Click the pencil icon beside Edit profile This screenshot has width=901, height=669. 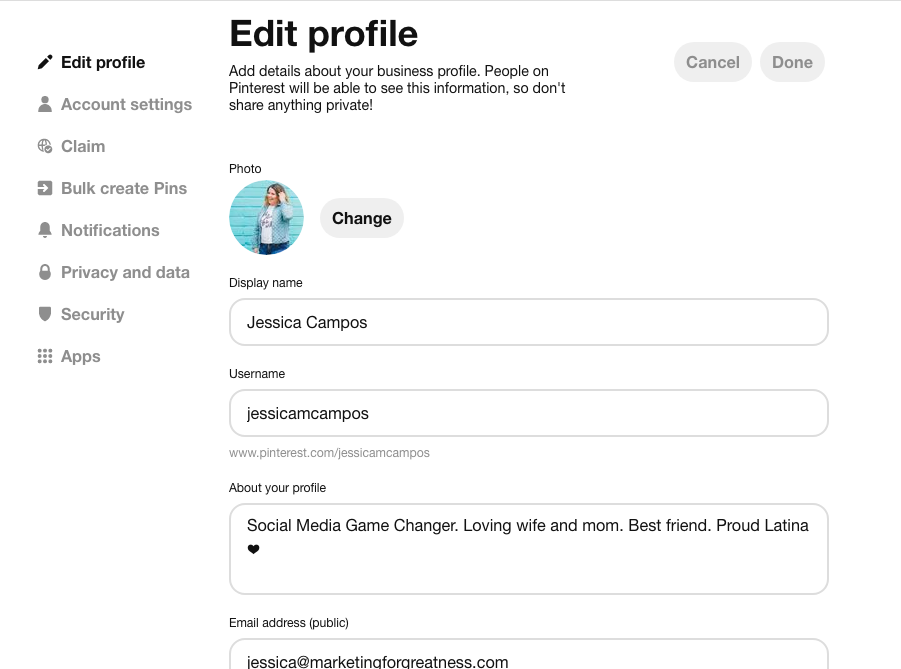click(44, 62)
